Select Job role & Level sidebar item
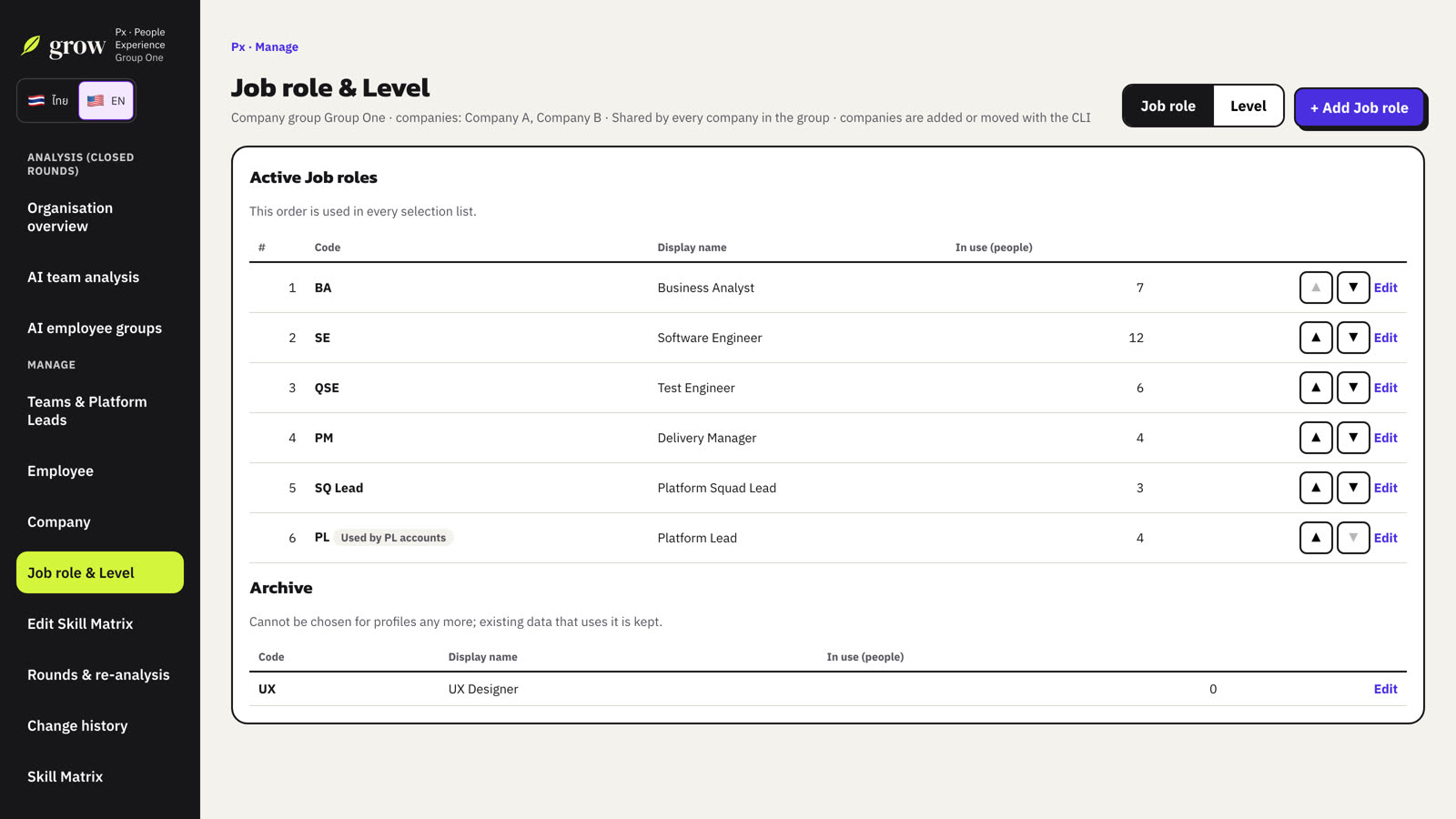The width and height of the screenshot is (1456, 819). pos(100,572)
